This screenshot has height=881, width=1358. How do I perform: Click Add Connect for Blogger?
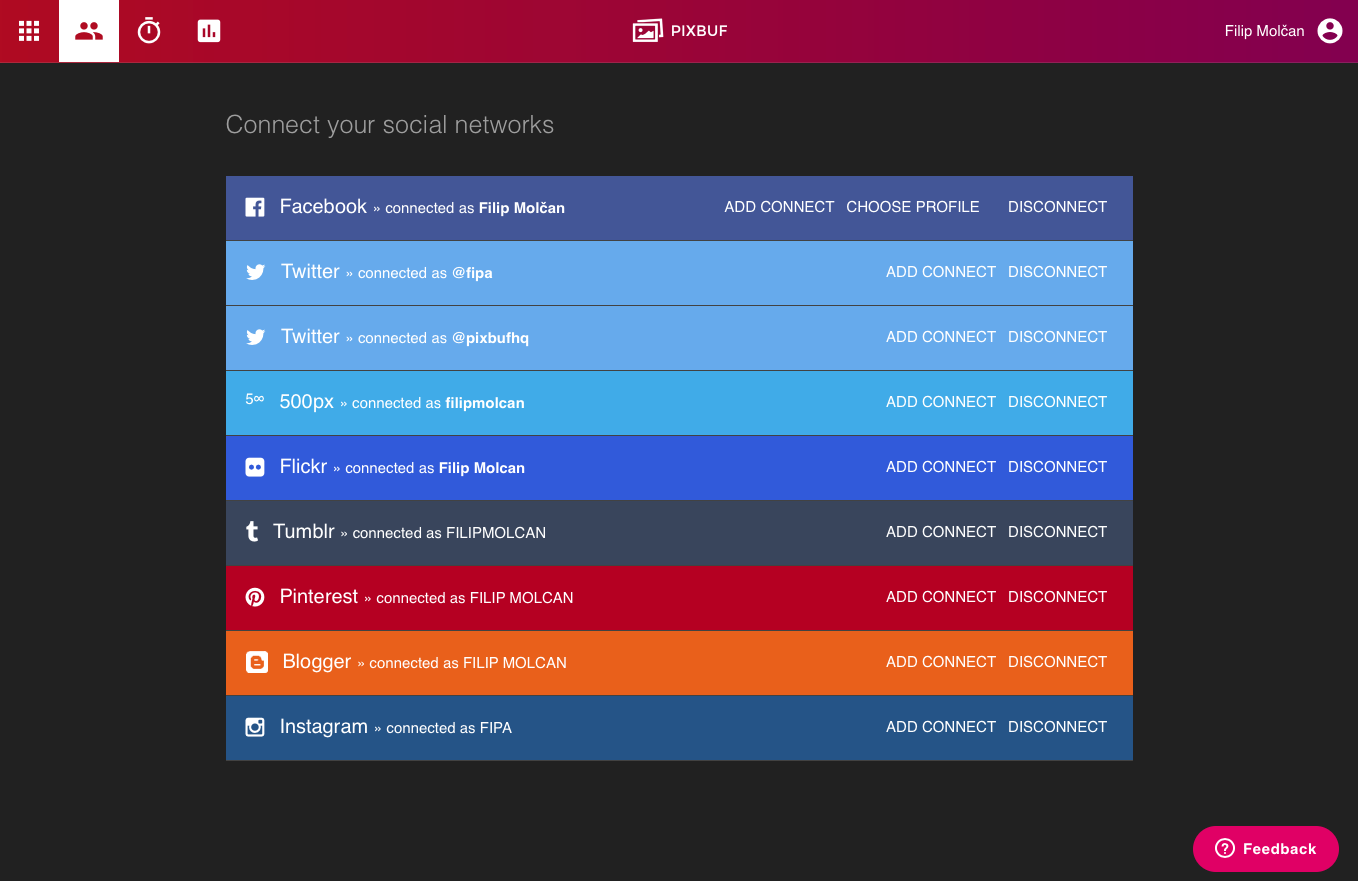(941, 662)
